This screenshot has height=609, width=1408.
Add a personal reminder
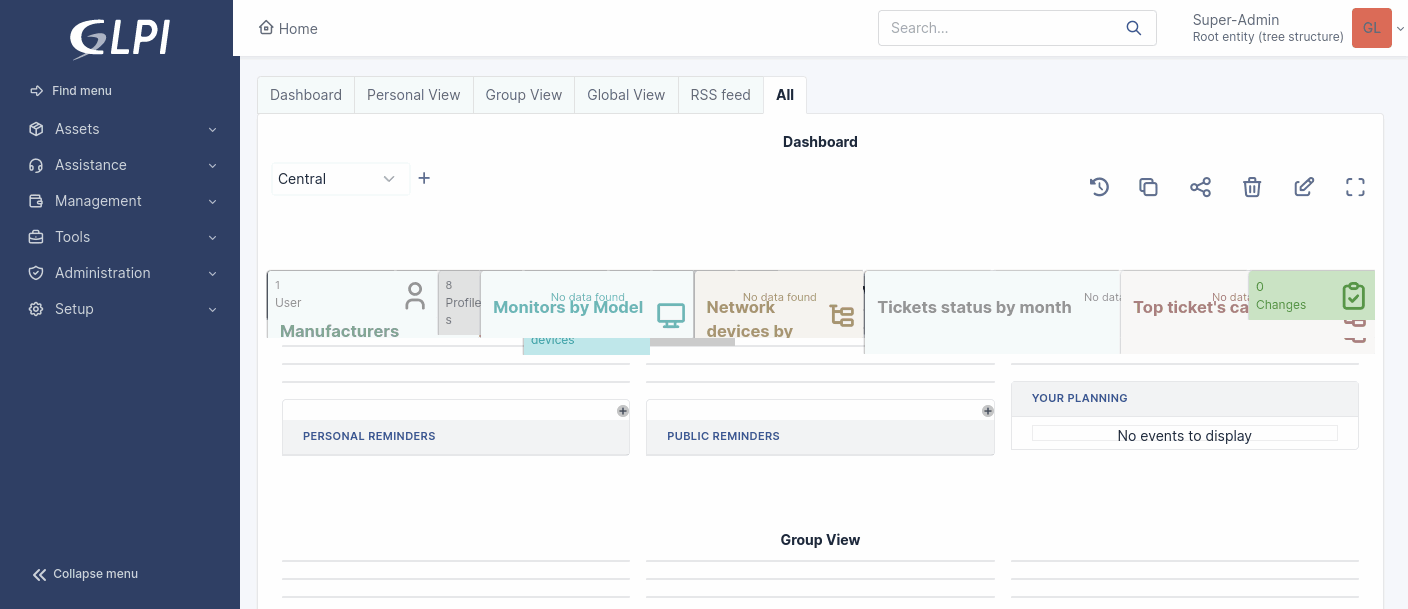(623, 411)
